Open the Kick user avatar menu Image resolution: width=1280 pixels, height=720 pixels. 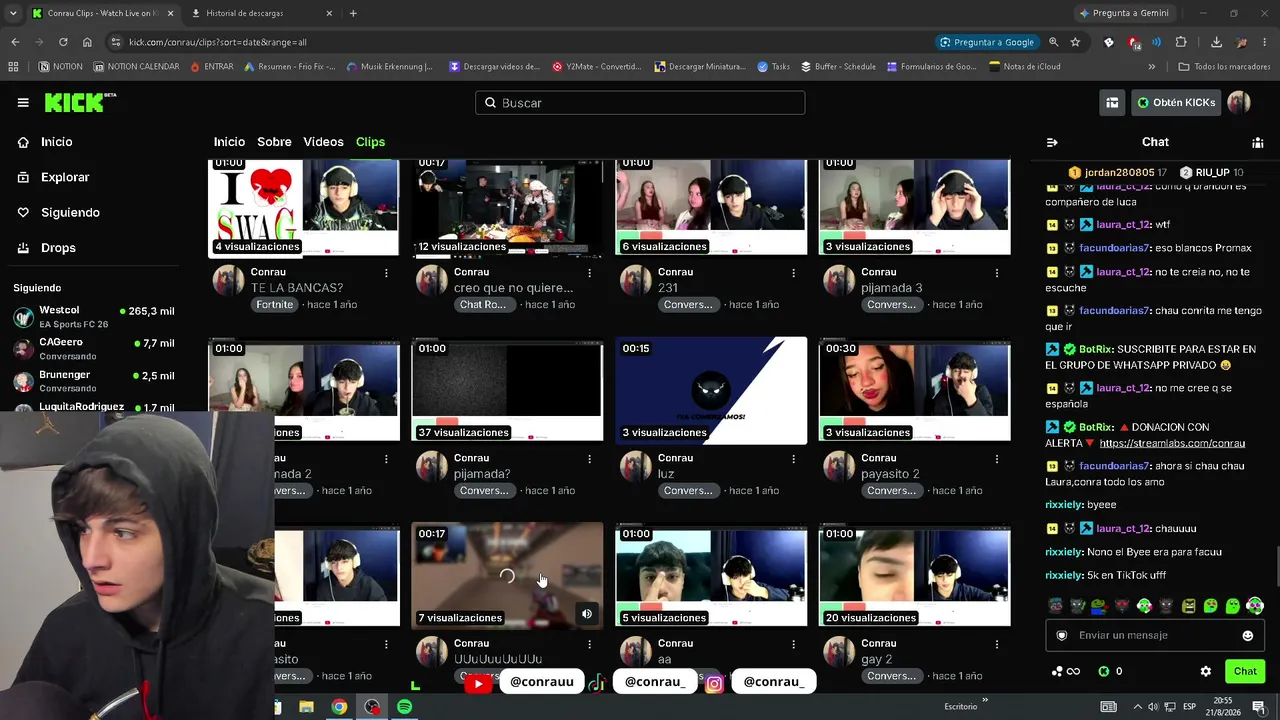click(1239, 102)
